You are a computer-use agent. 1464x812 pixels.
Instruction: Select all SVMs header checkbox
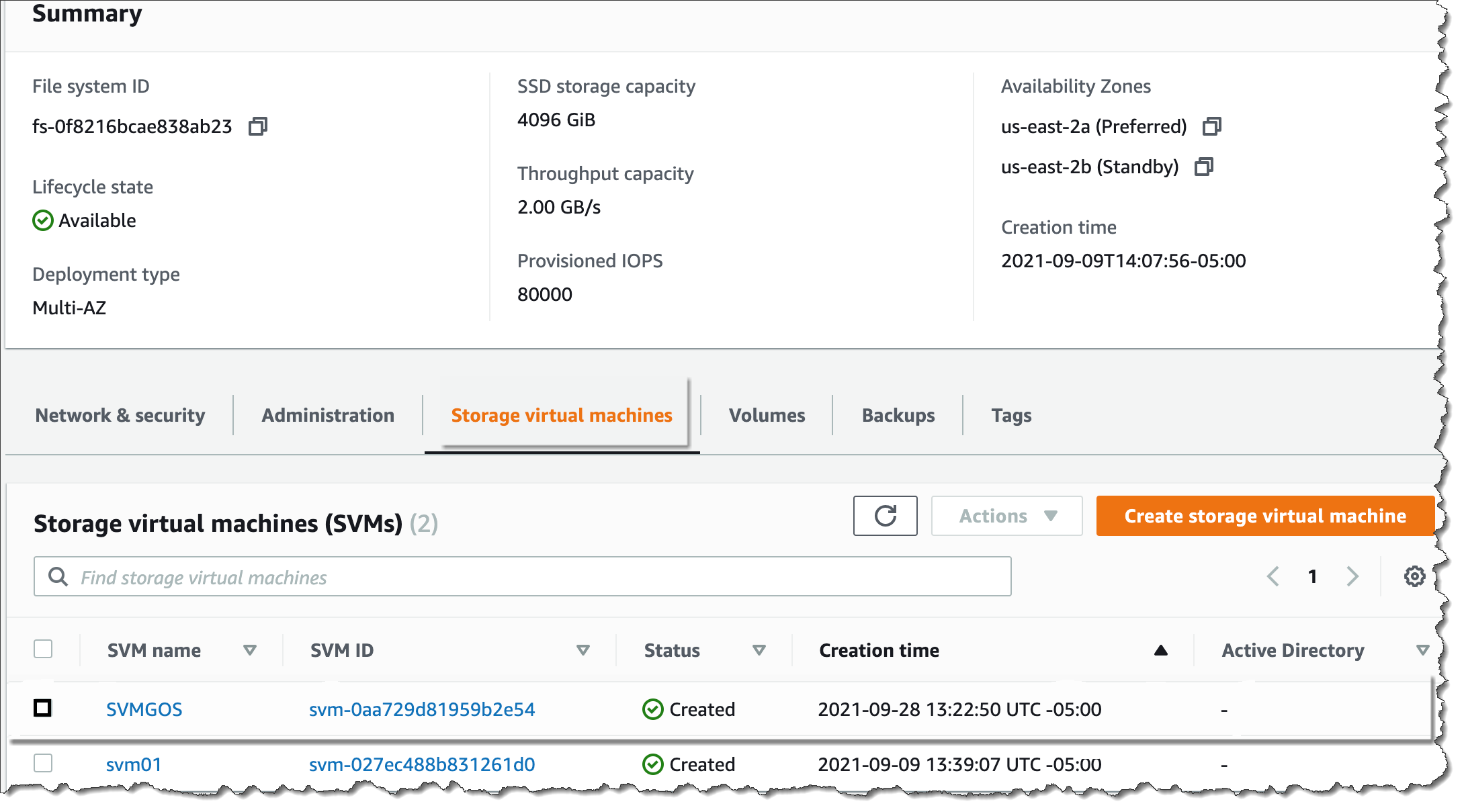click(x=43, y=649)
